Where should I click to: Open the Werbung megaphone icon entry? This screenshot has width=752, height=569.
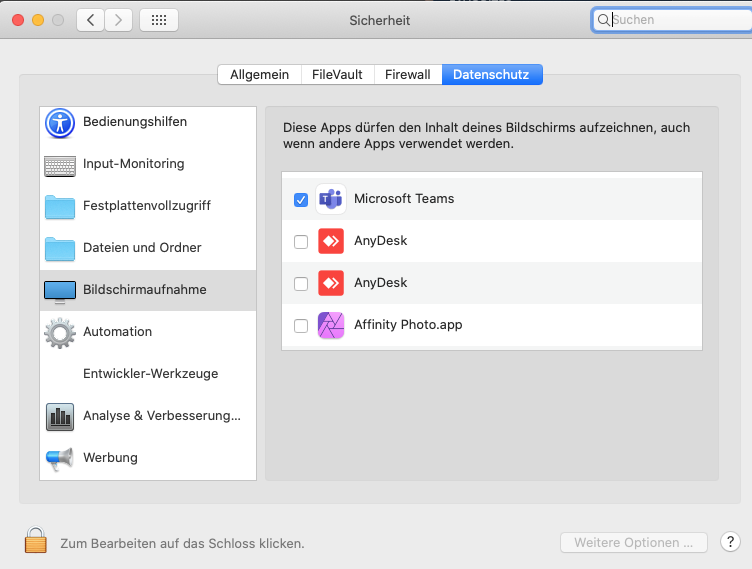[60, 459]
